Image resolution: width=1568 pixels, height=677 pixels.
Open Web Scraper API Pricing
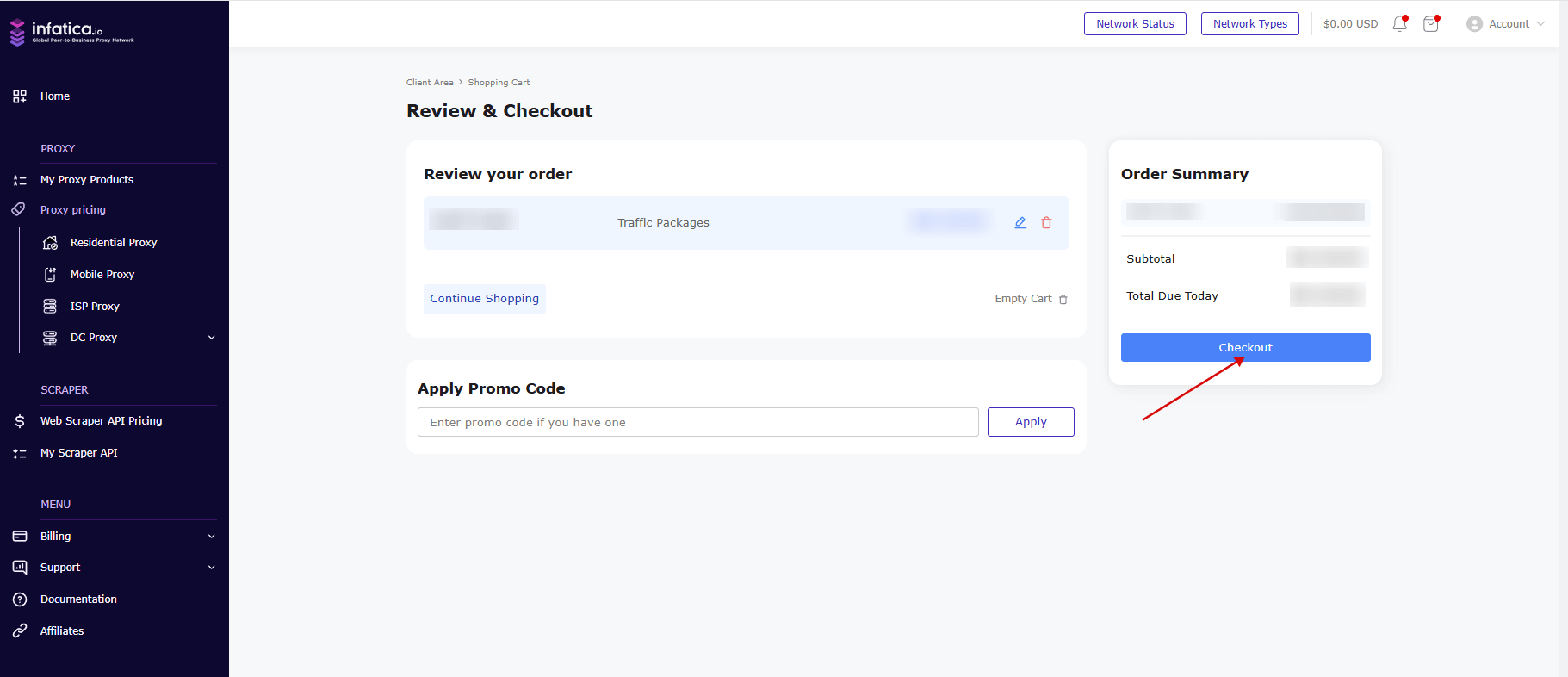click(x=102, y=421)
